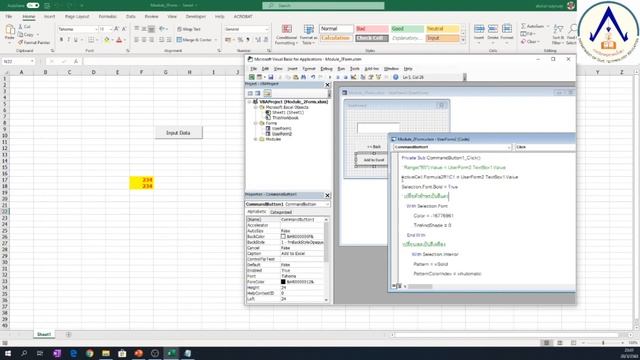
Task: Click the Properties list vertical scrollbar
Action: coord(326,260)
